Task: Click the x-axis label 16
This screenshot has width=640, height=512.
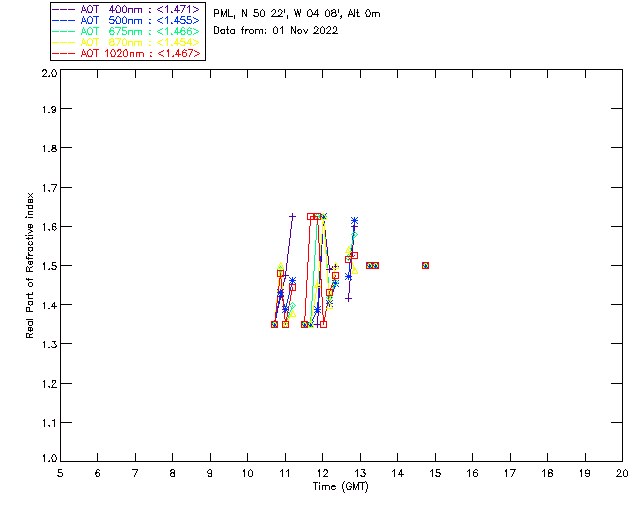Action: coord(473,473)
